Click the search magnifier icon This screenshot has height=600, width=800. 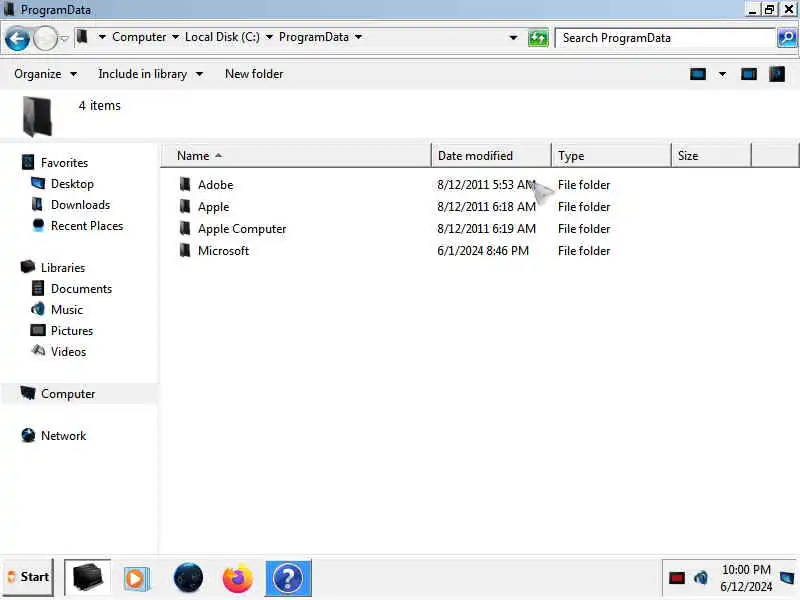pos(786,38)
